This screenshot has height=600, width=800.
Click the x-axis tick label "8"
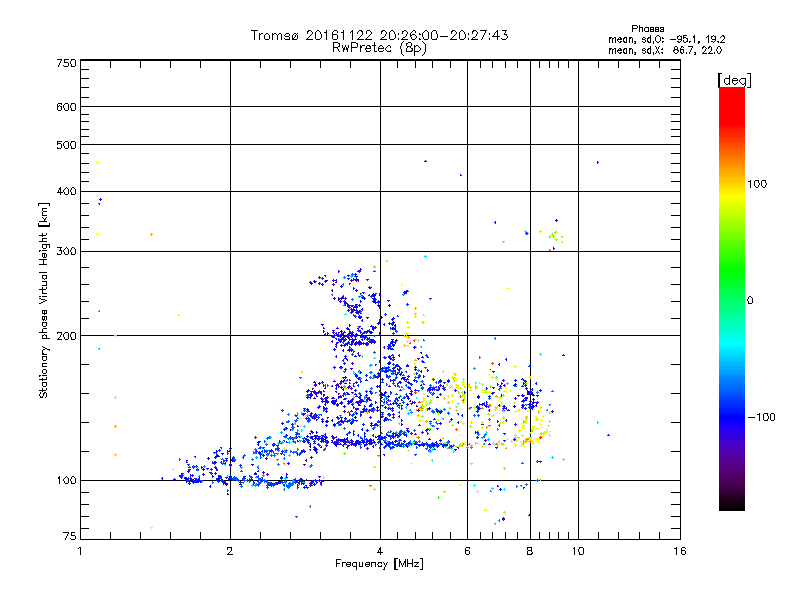click(530, 551)
